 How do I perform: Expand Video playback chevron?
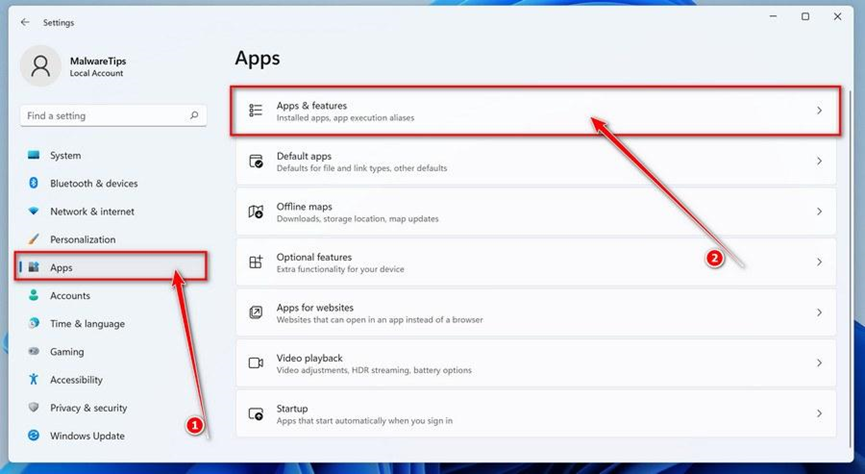click(x=819, y=363)
